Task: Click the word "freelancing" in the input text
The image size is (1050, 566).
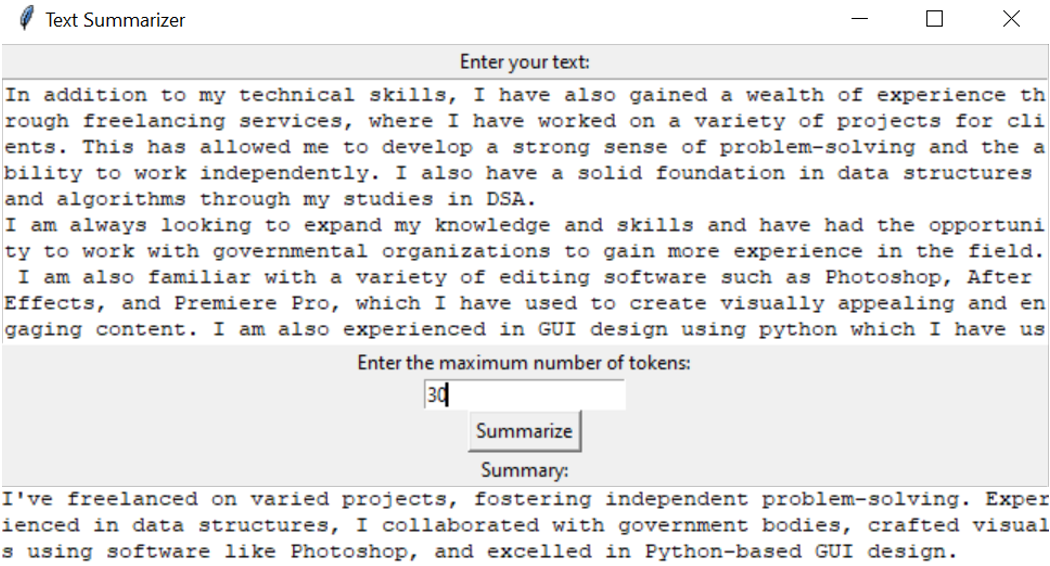Action: [x=155, y=121]
